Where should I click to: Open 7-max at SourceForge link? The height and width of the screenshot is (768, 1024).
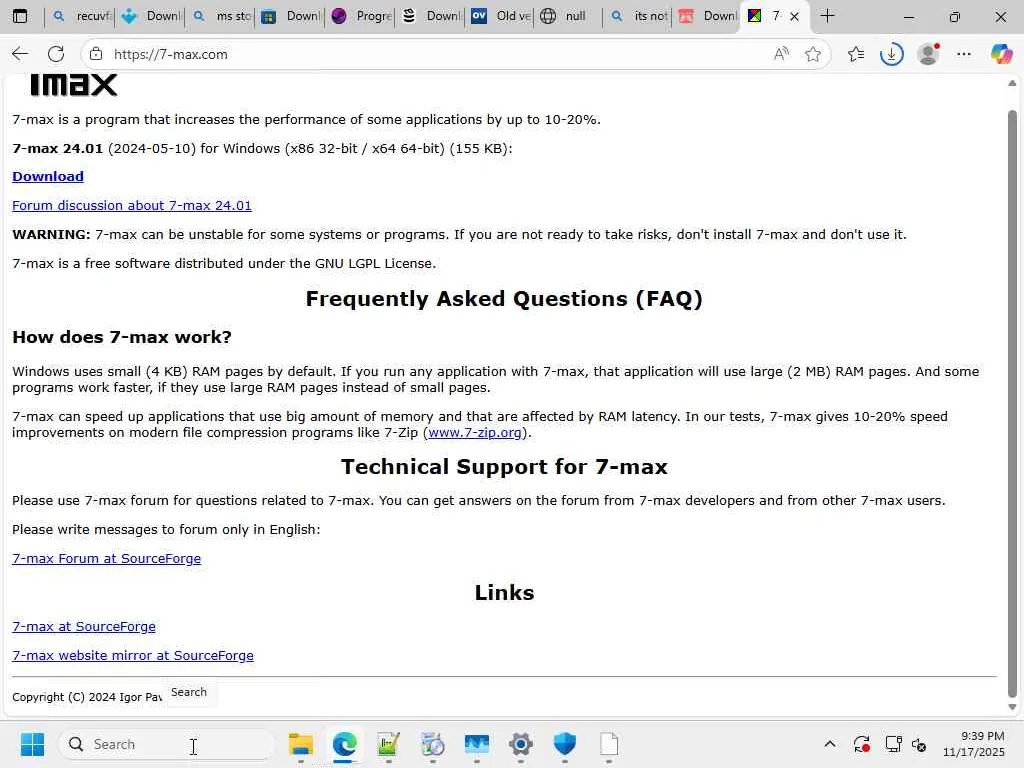84,626
